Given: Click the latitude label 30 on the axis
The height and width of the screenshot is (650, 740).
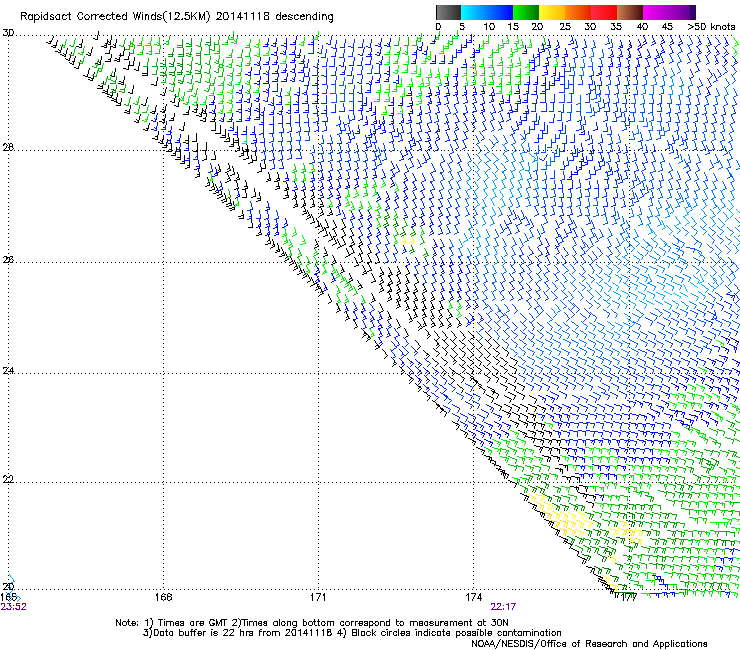Looking at the screenshot, I should point(8,33).
